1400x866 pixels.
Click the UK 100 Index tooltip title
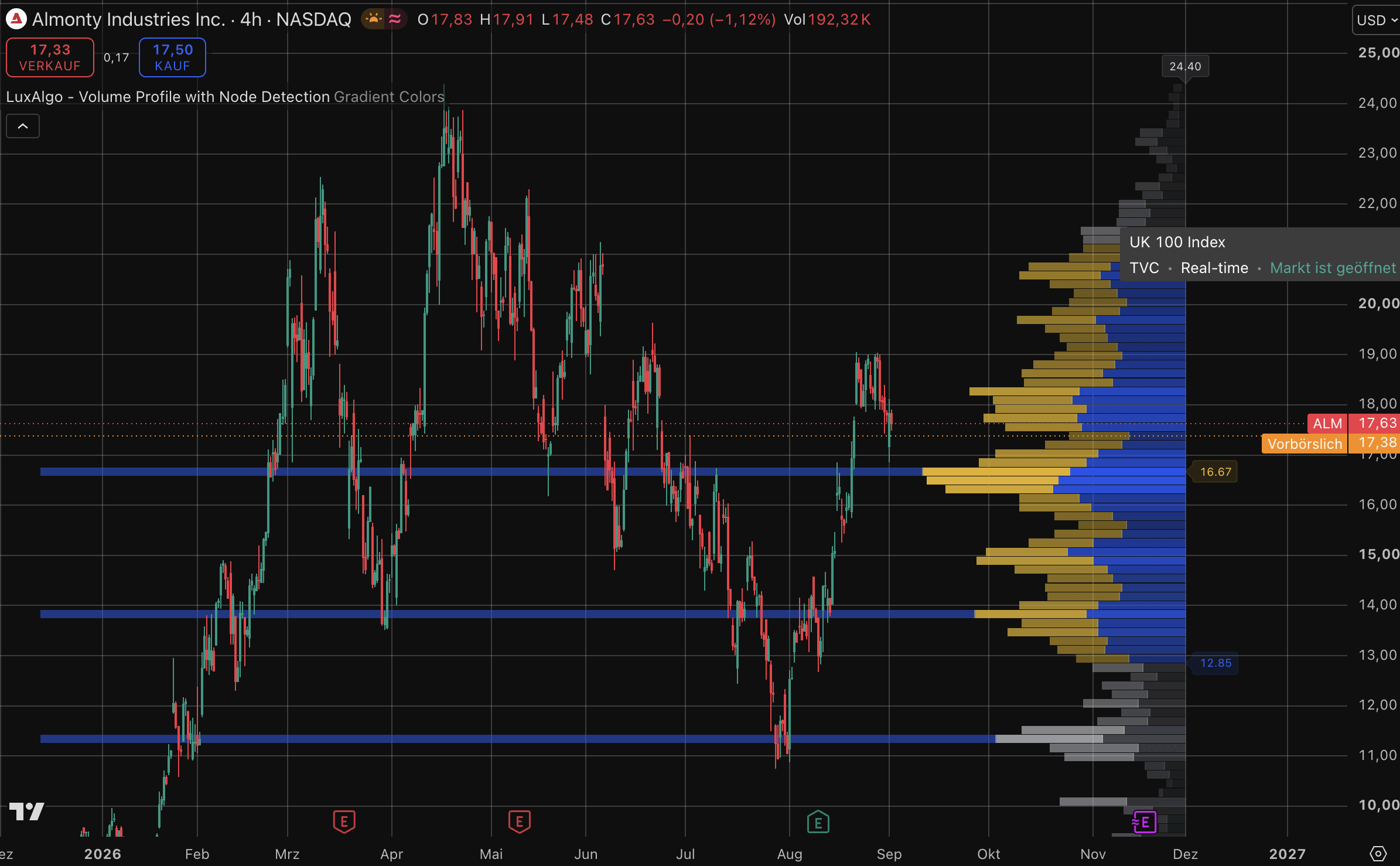click(1177, 242)
